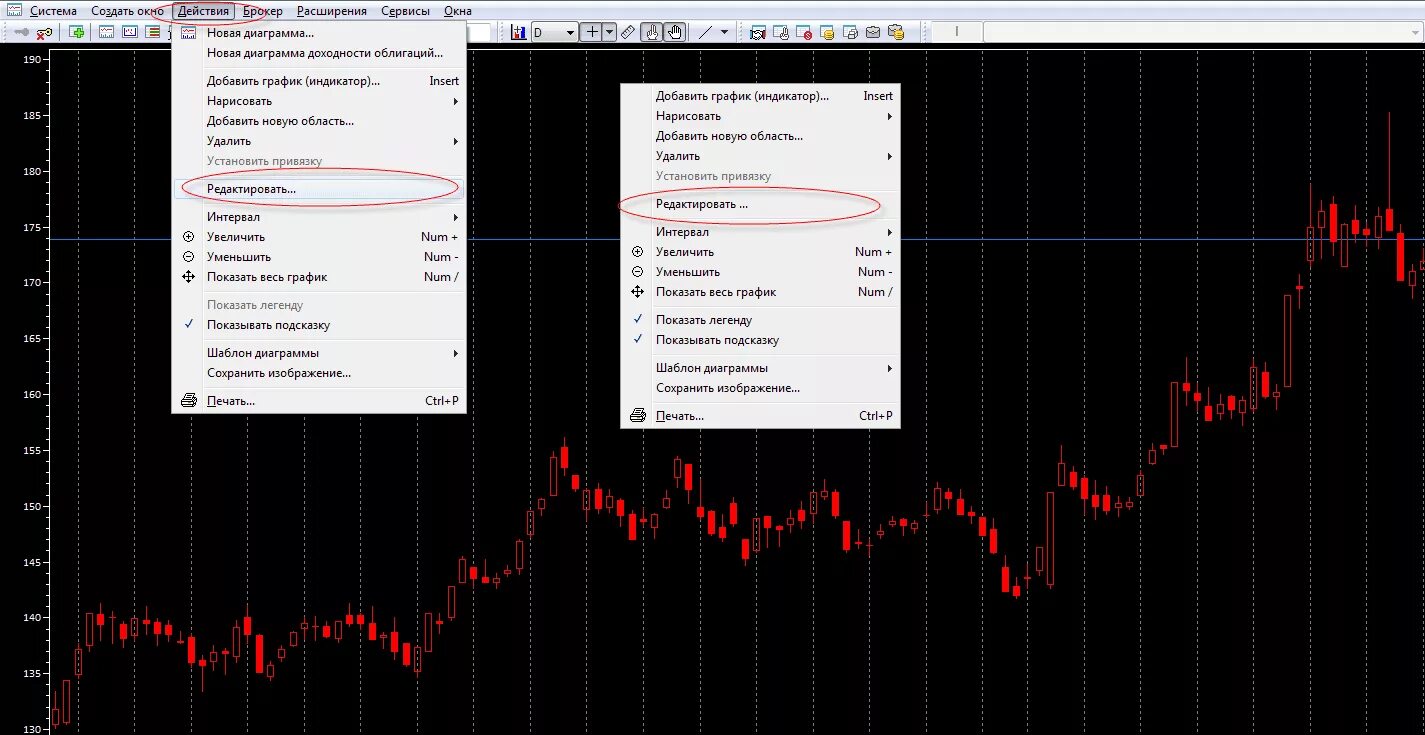Click the single gray briefcase toolbar icon

click(873, 33)
